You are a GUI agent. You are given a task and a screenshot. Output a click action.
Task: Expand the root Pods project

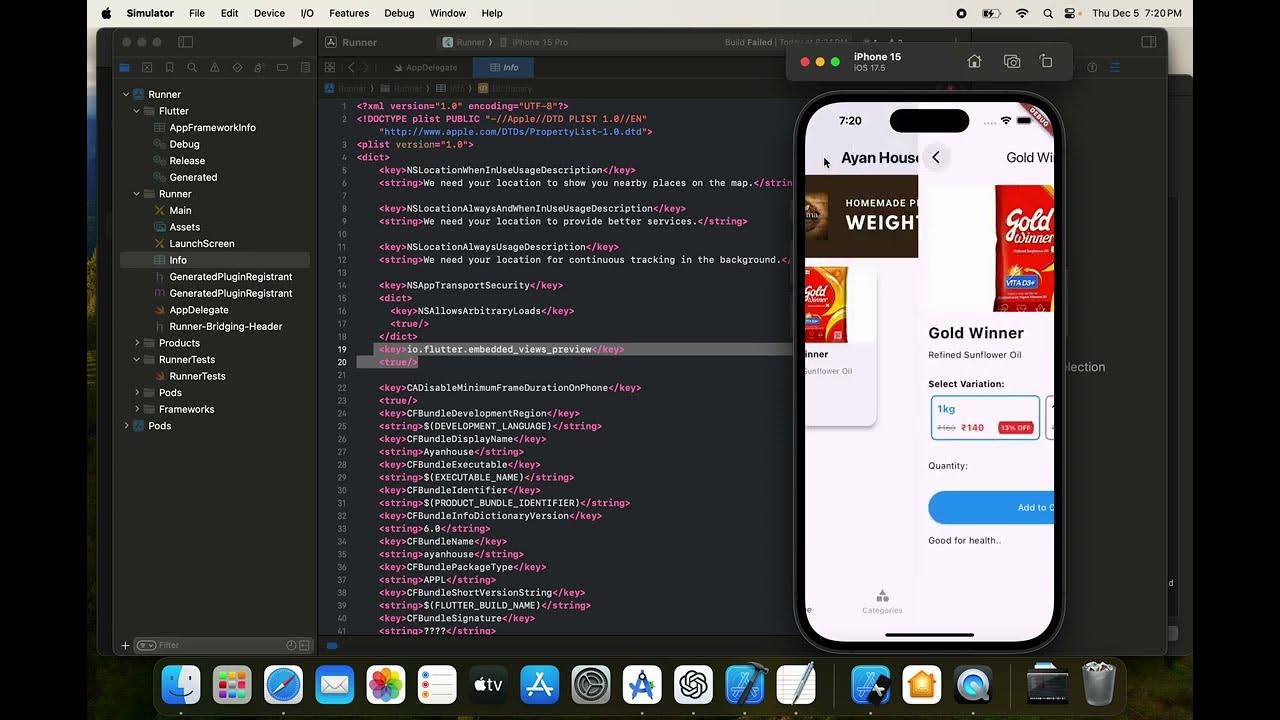tap(126, 426)
